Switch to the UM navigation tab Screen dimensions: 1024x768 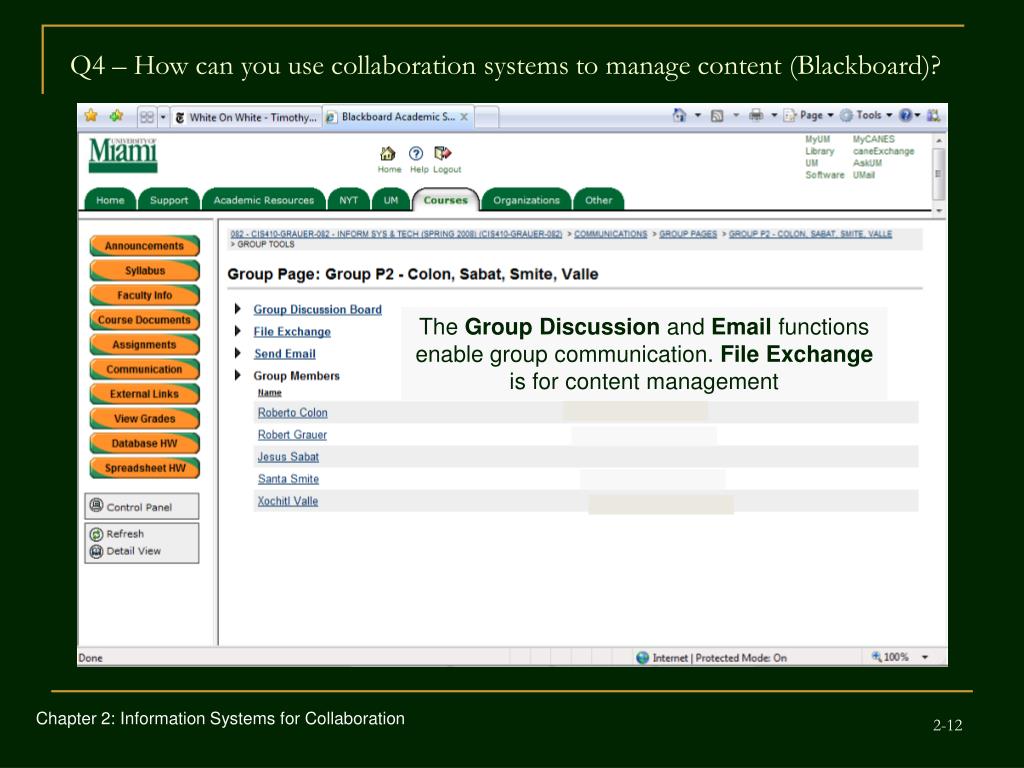point(391,200)
